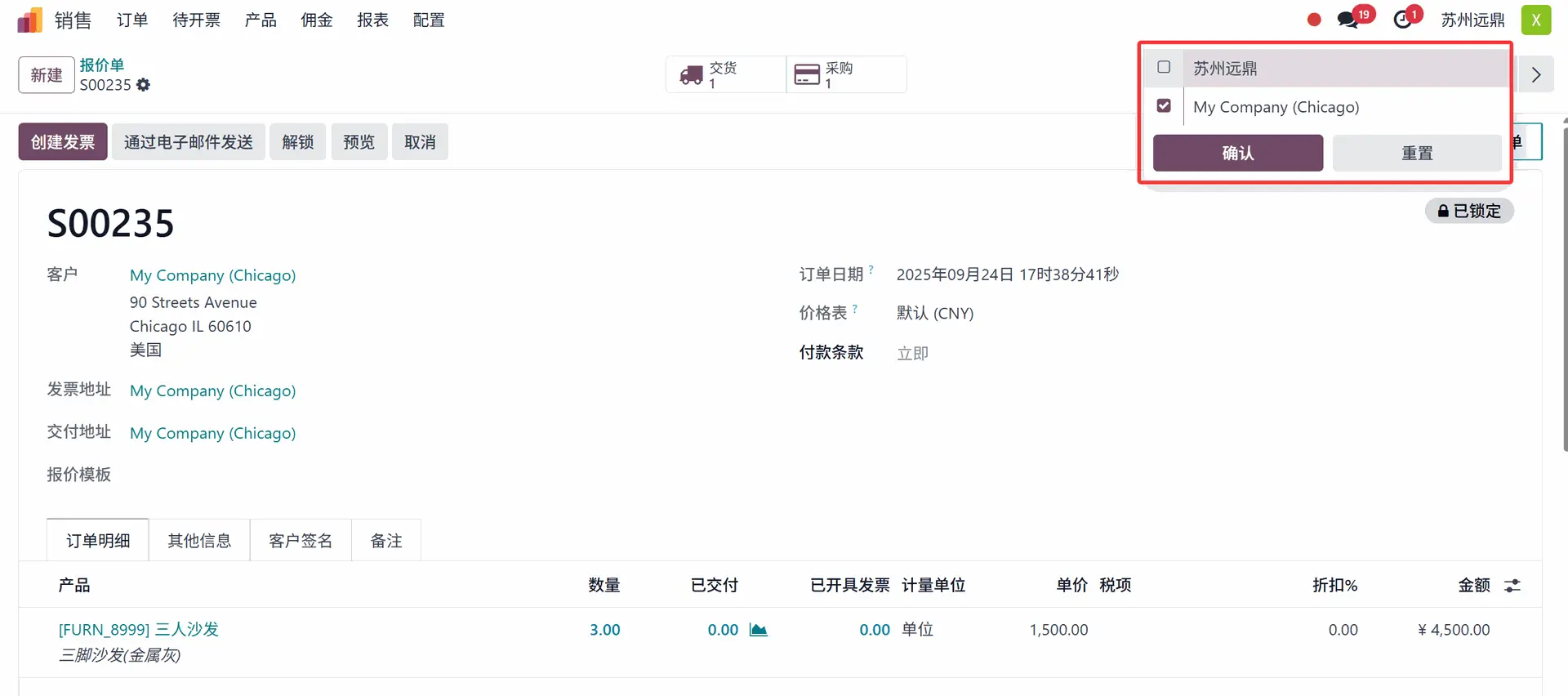Open the 报表 menu

click(372, 20)
